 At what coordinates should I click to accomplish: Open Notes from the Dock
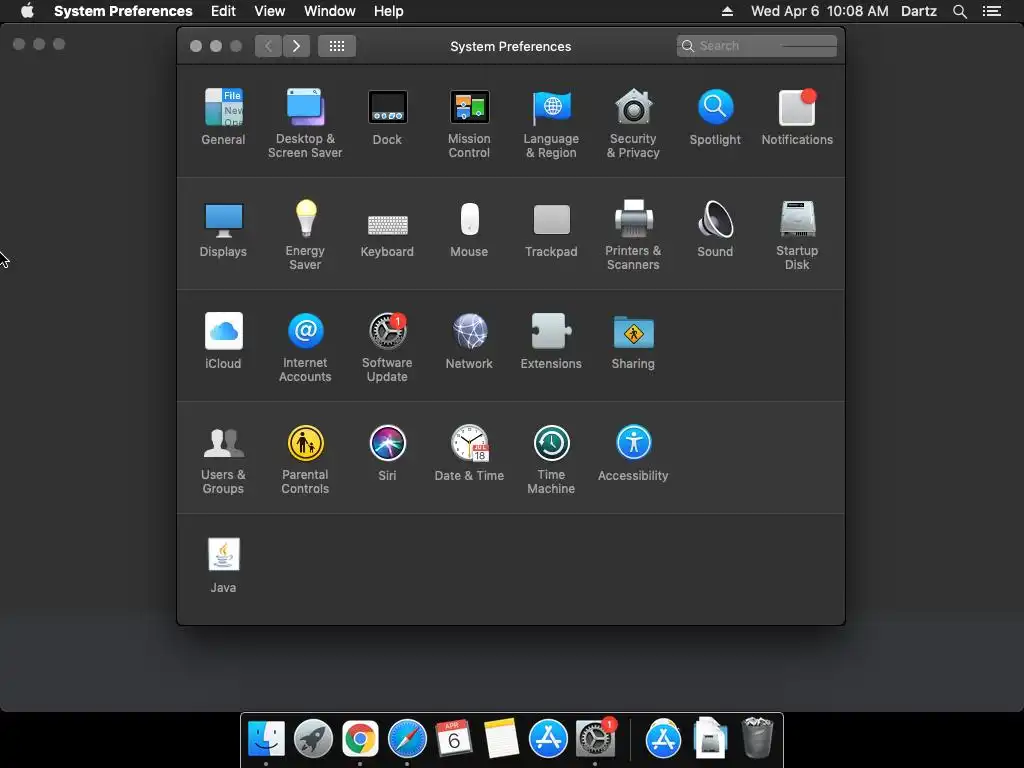tap(501, 738)
